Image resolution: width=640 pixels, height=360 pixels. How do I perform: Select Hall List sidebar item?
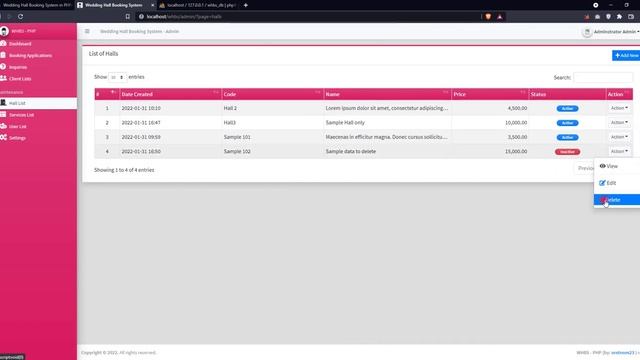(38, 103)
